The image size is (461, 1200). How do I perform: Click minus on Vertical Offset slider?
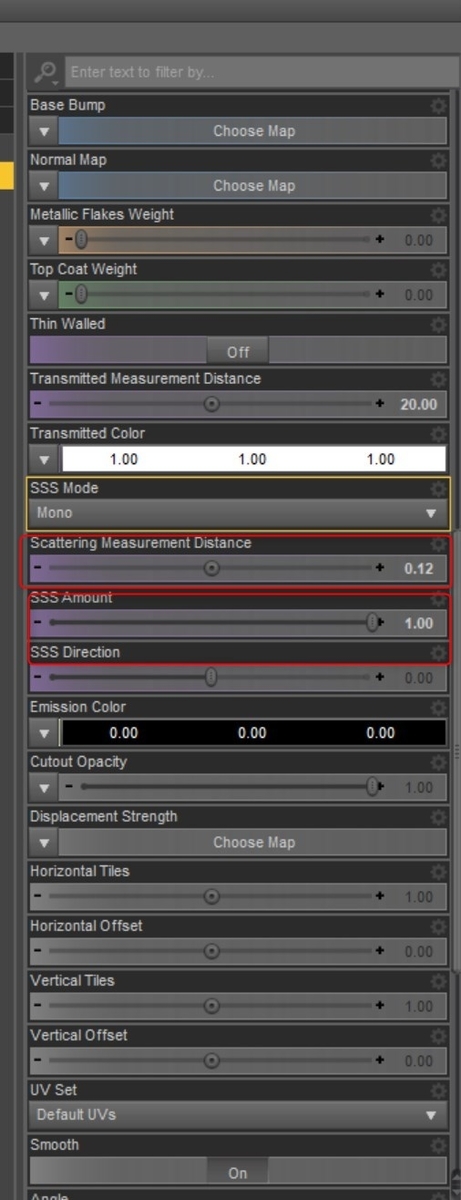click(x=38, y=1061)
